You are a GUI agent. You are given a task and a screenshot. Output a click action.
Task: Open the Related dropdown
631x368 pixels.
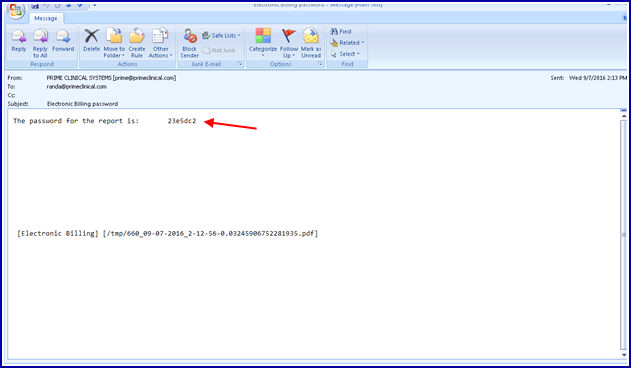(346, 42)
